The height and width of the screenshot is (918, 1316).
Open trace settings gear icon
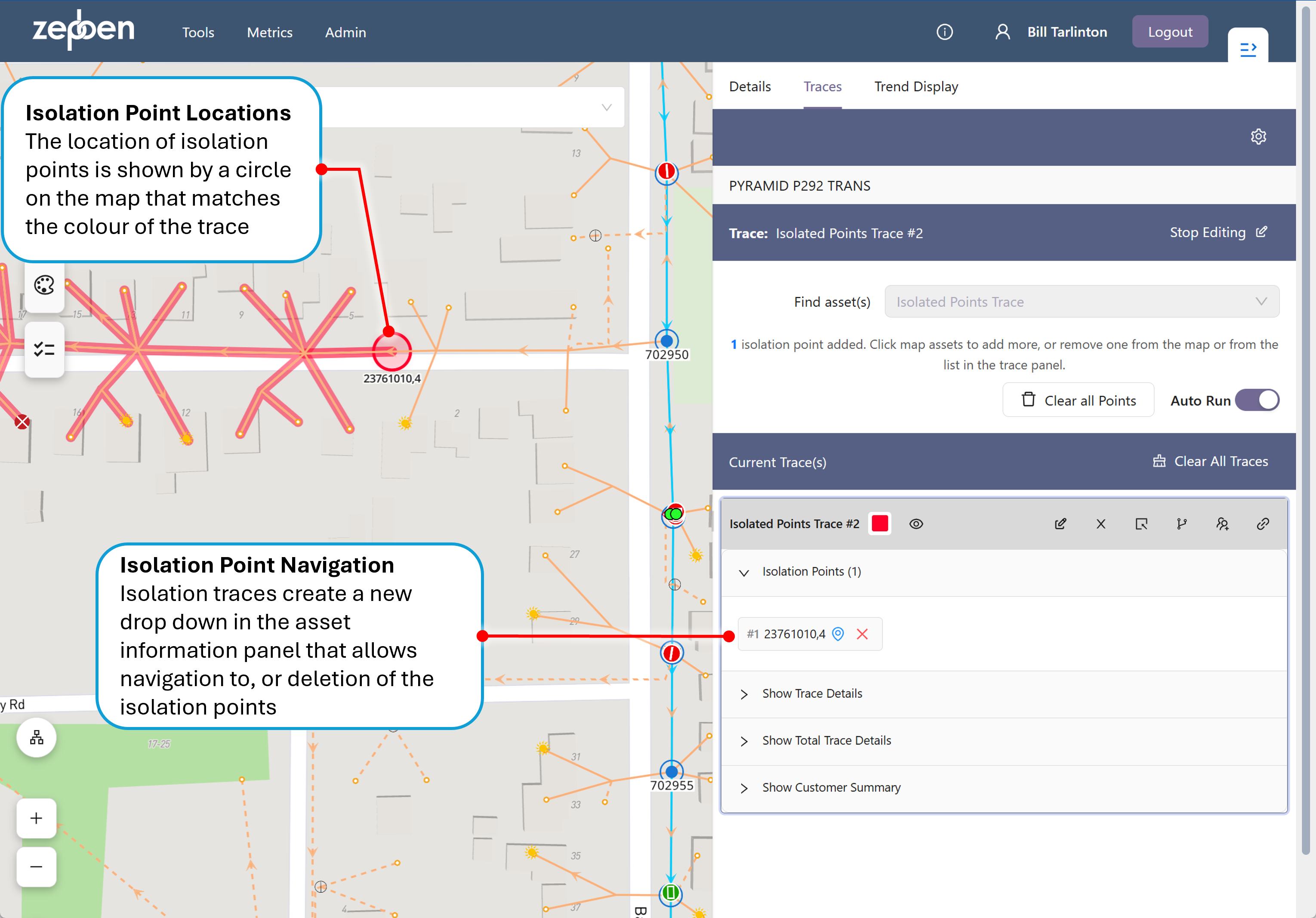pyautogui.click(x=1258, y=137)
